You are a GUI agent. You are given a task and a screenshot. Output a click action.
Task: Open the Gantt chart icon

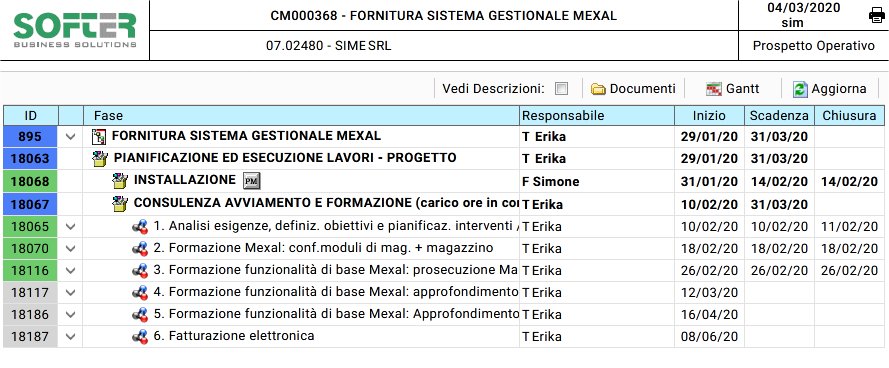[x=714, y=89]
